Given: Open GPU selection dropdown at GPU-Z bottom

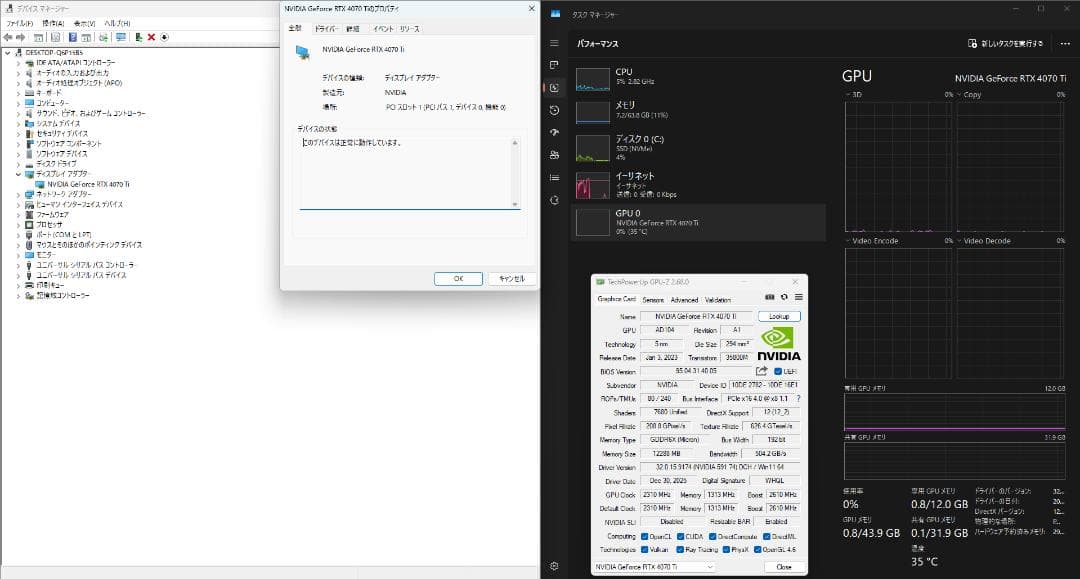Looking at the screenshot, I should click(654, 567).
